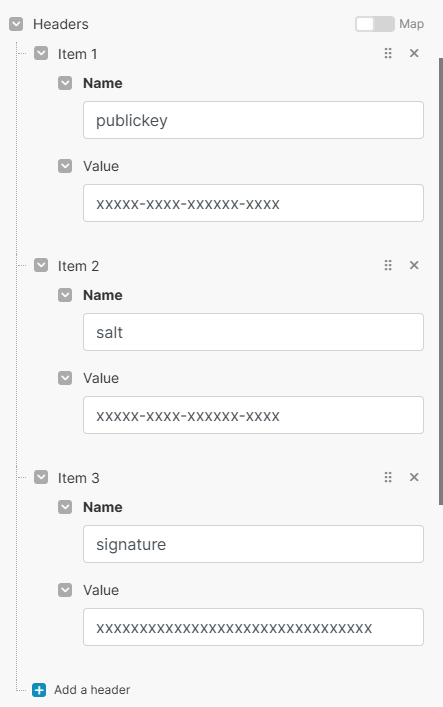Click the publickey name input field
The height and width of the screenshot is (707, 443).
[x=253, y=120]
